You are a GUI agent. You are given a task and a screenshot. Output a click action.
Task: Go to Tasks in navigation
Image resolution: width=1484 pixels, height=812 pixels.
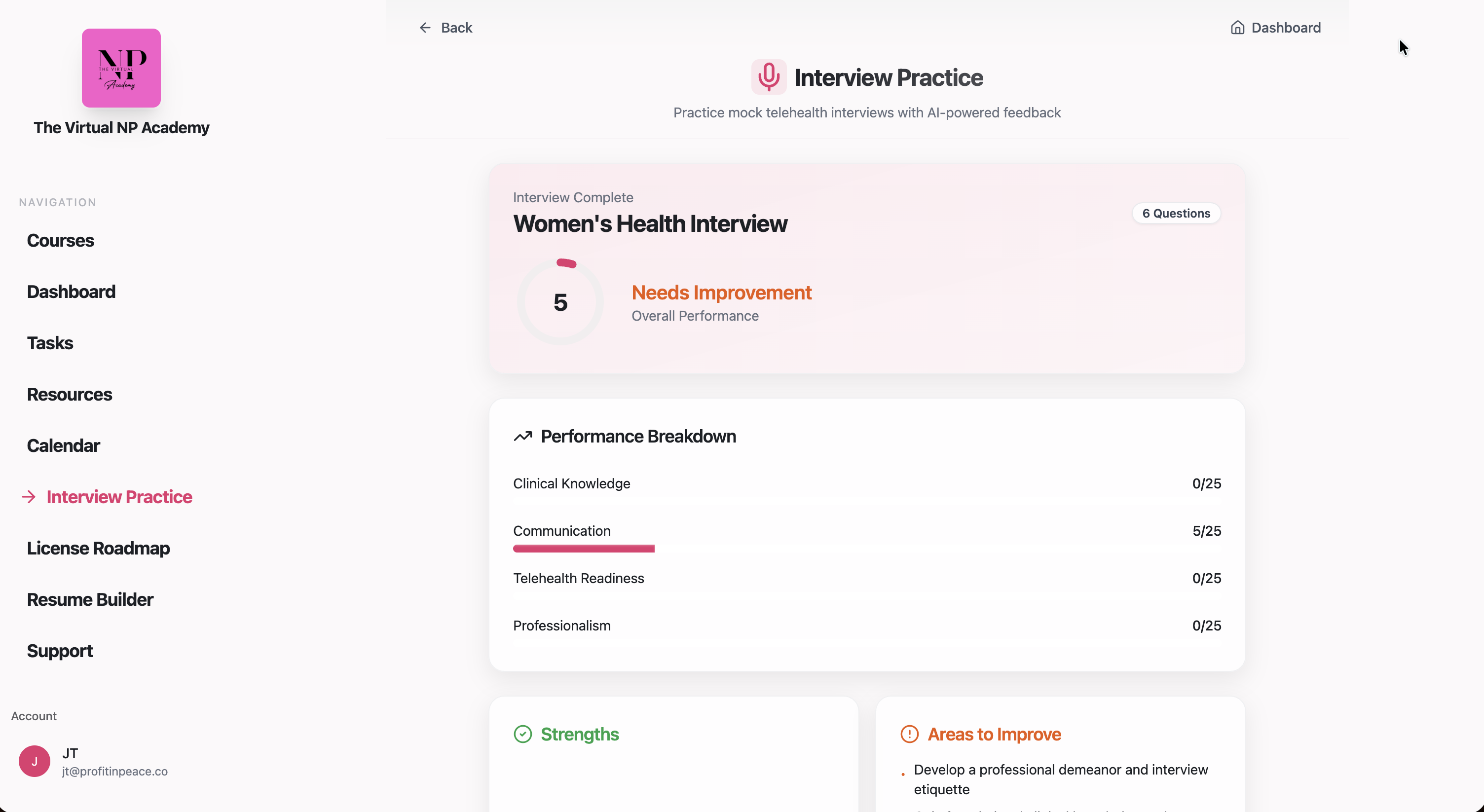point(50,343)
